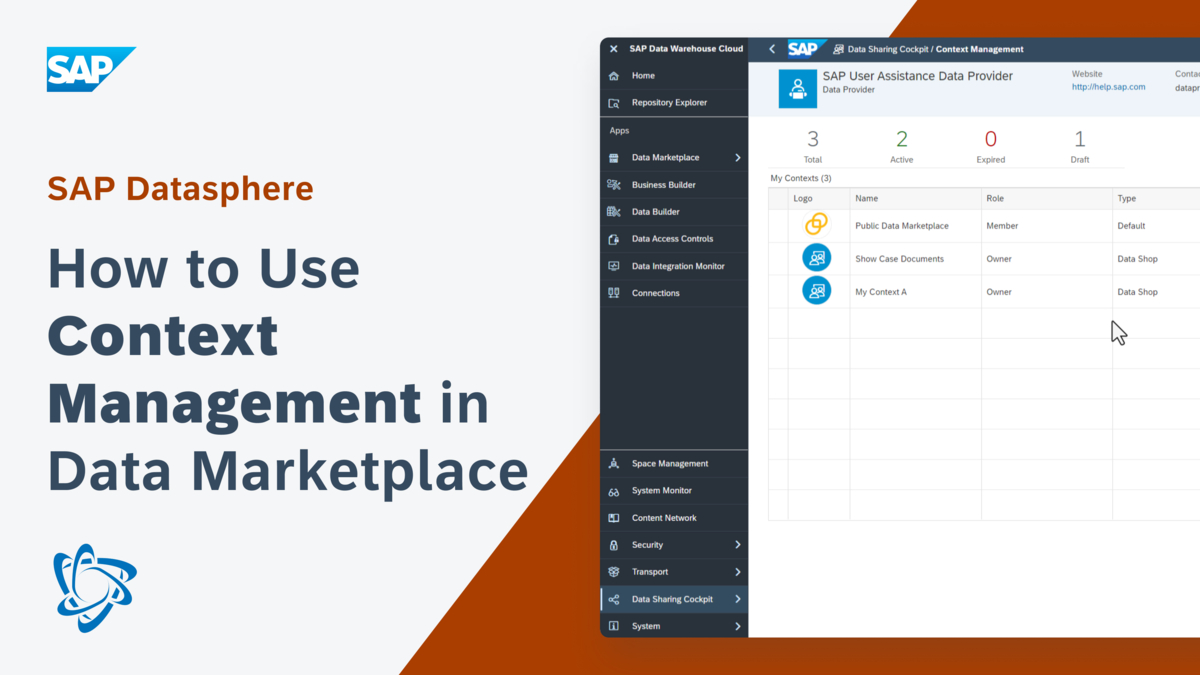
Task: Expand the System menu chevron
Action: (x=737, y=625)
